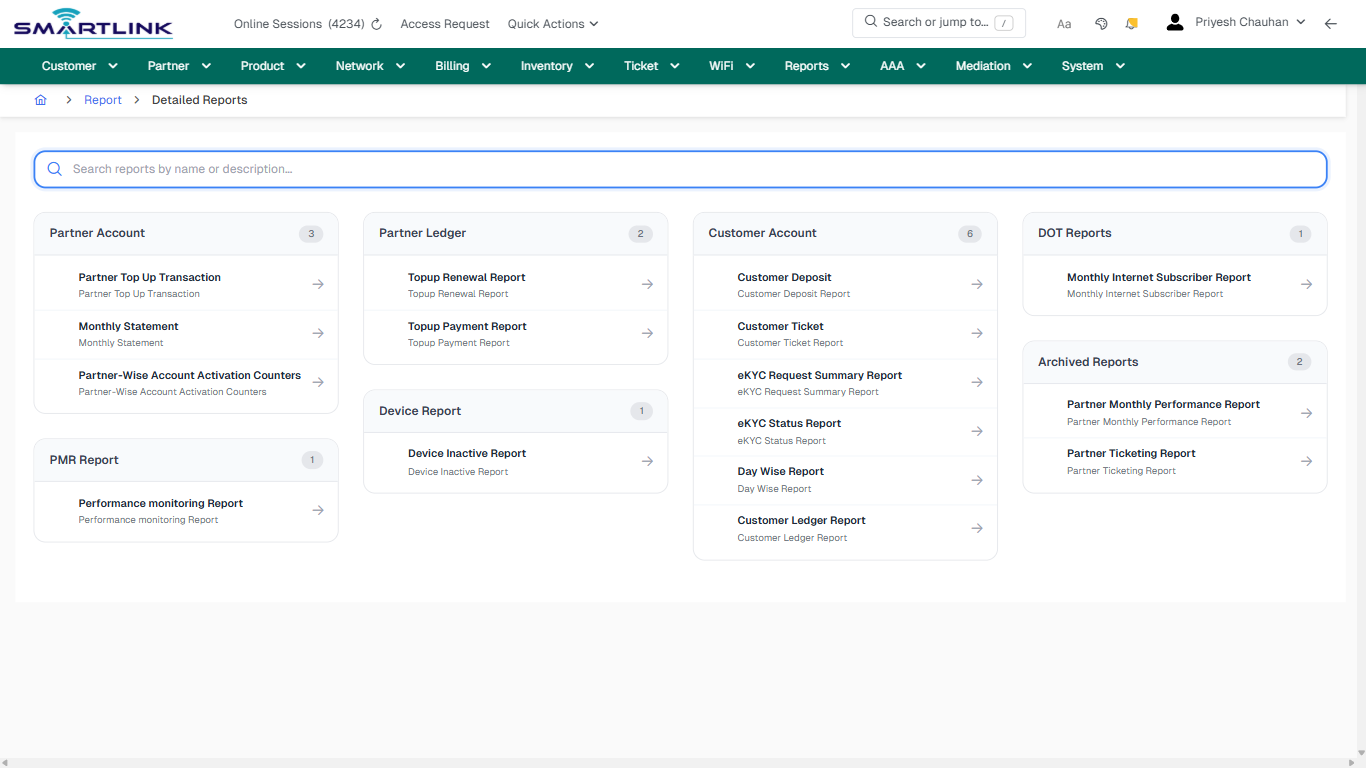Open the Device Inactive Report

pyautogui.click(x=466, y=453)
